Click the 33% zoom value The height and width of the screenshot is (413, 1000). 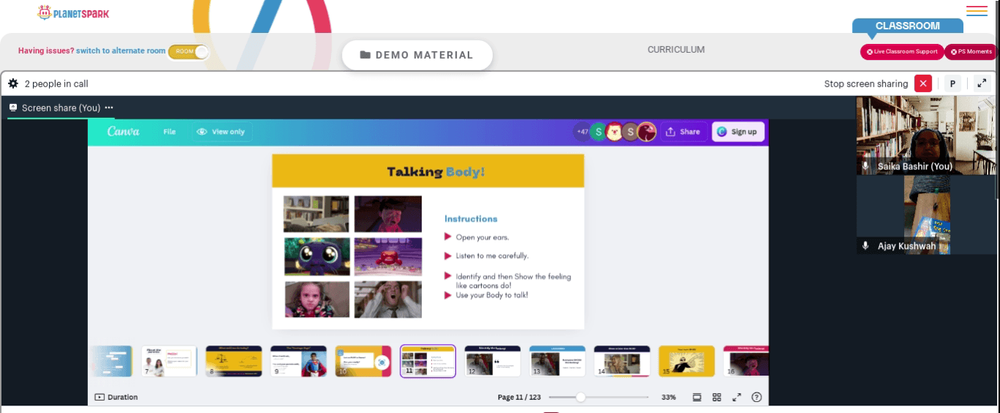click(x=668, y=397)
